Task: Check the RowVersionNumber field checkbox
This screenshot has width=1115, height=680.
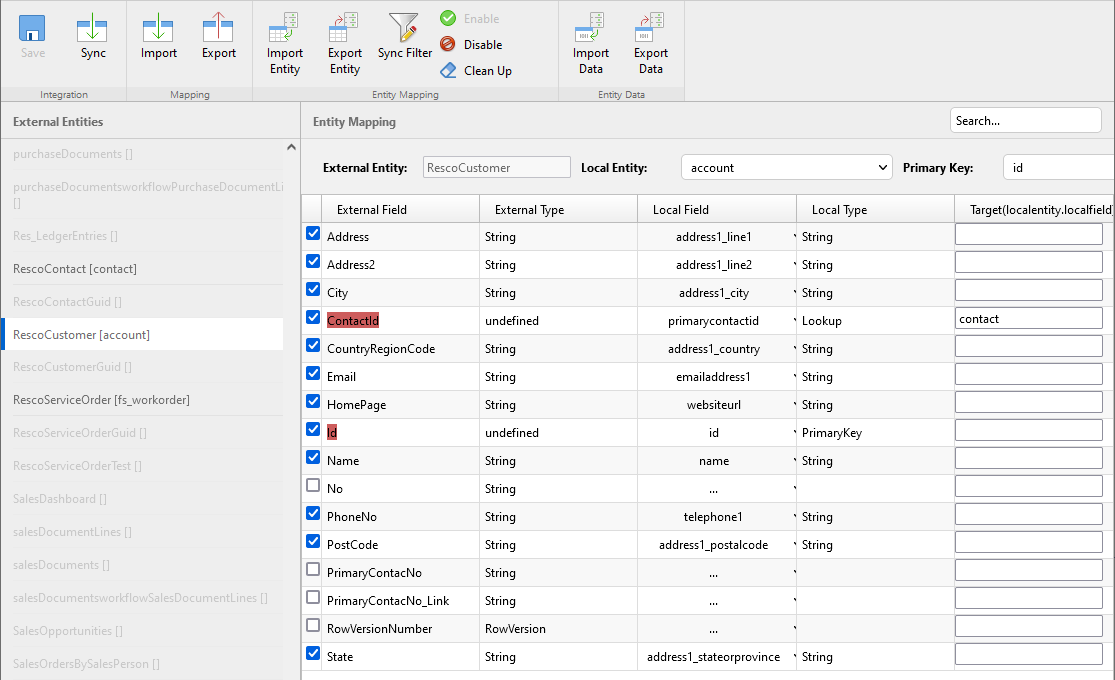Action: click(313, 626)
